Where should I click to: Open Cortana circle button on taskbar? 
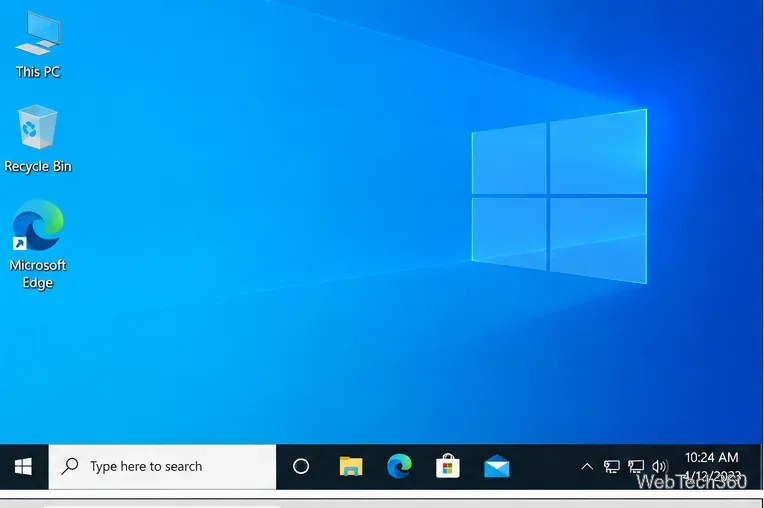point(301,467)
